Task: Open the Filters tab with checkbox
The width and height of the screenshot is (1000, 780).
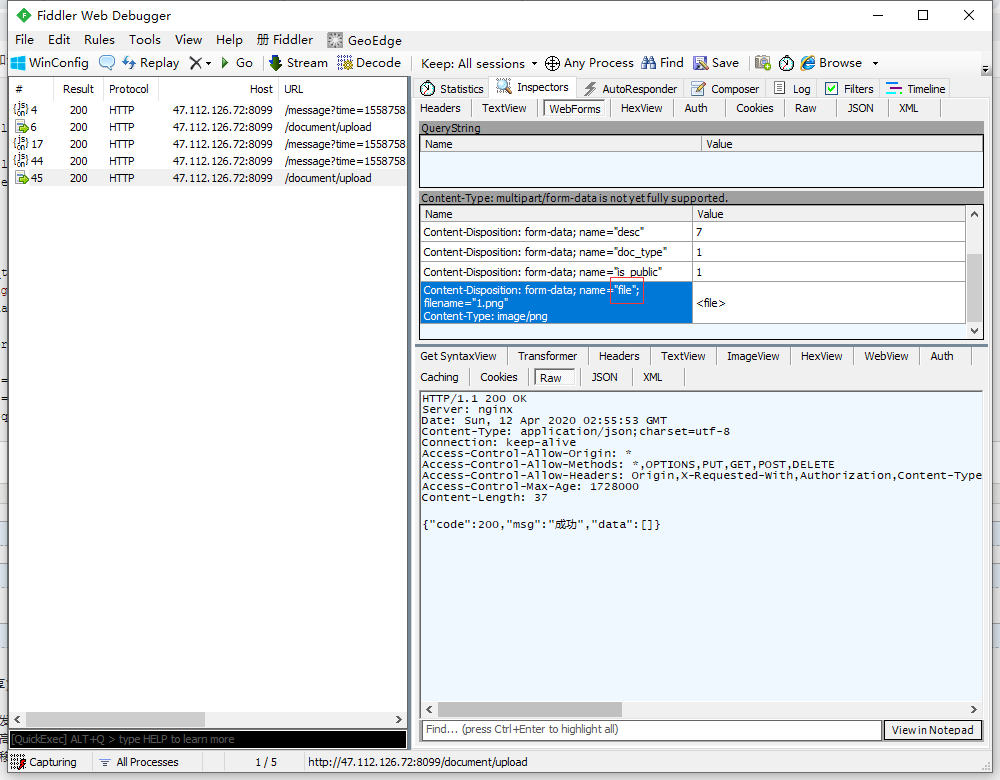Action: [848, 89]
